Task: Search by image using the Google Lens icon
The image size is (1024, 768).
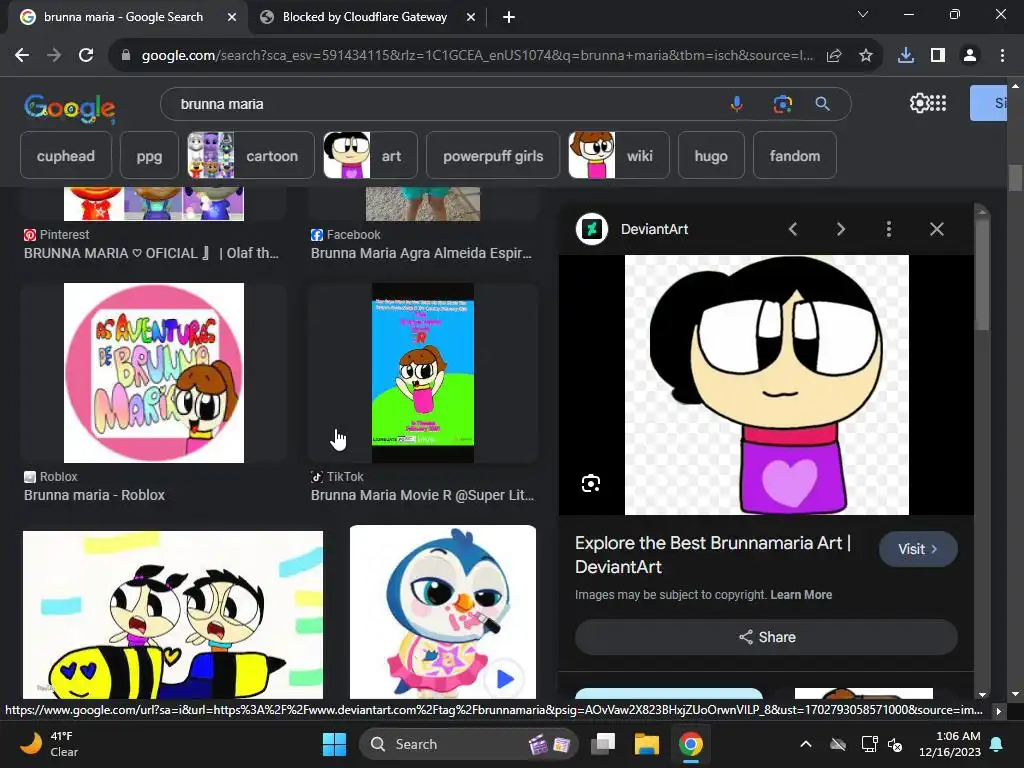Action: coord(782,104)
